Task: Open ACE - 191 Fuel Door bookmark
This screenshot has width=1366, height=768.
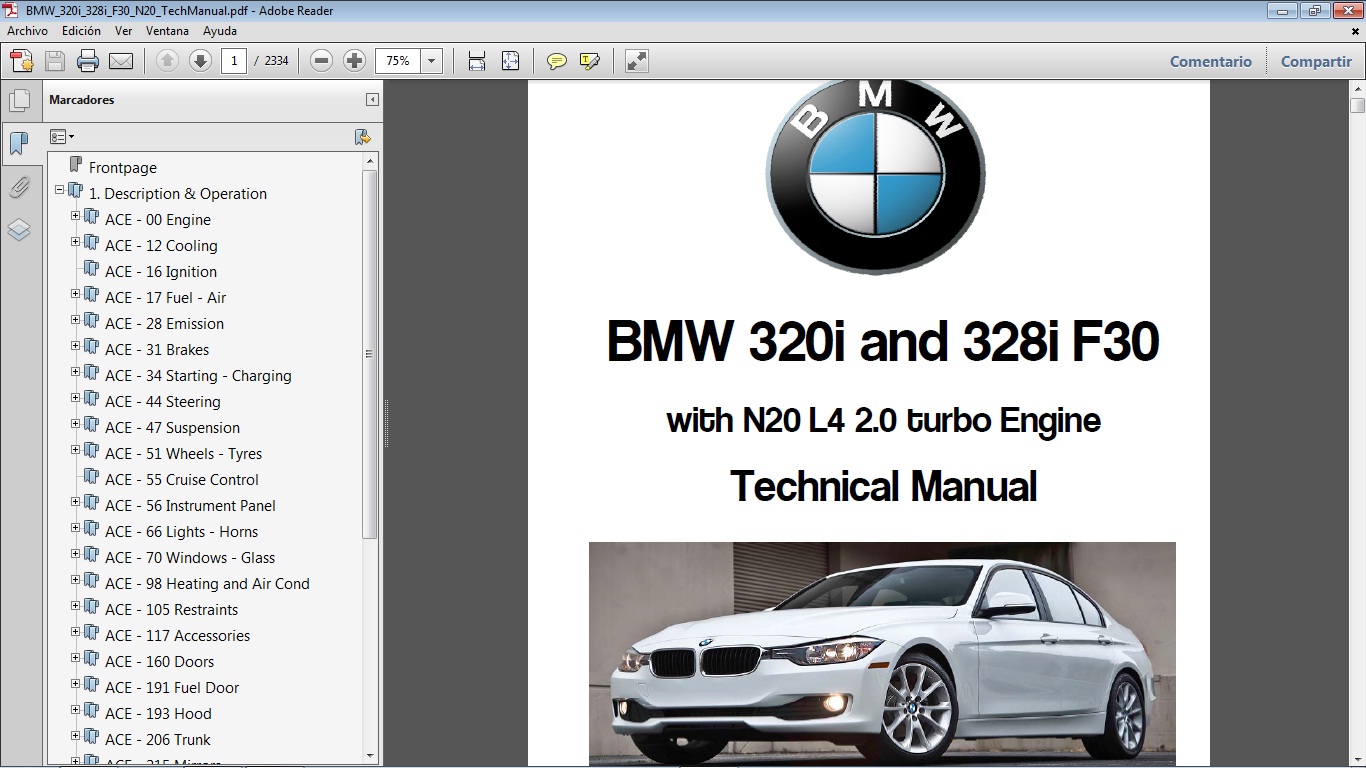Action: (172, 688)
